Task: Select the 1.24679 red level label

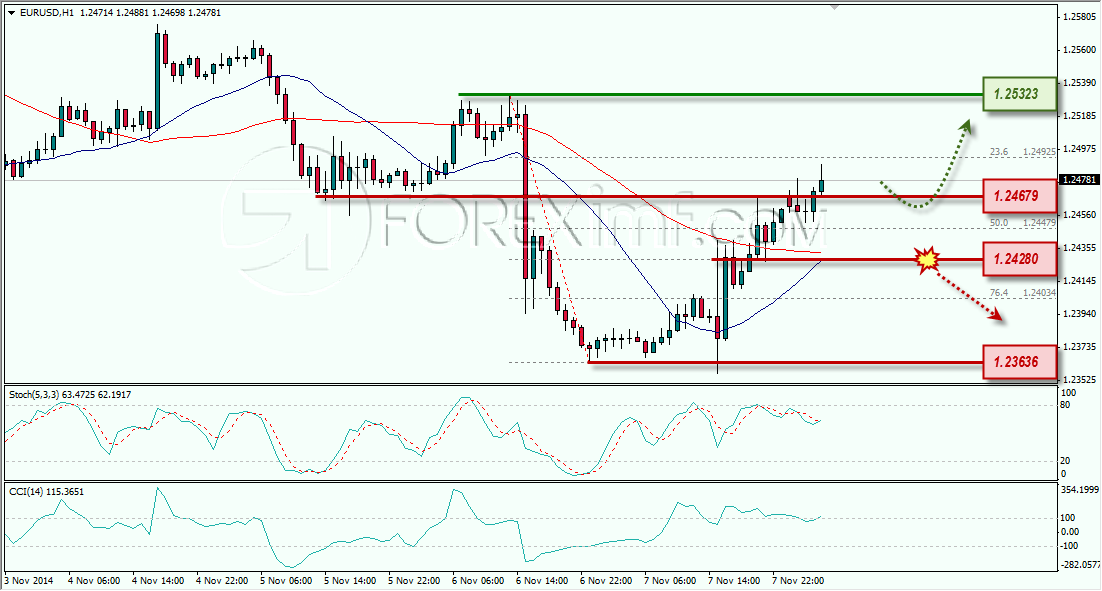Action: [1019, 196]
